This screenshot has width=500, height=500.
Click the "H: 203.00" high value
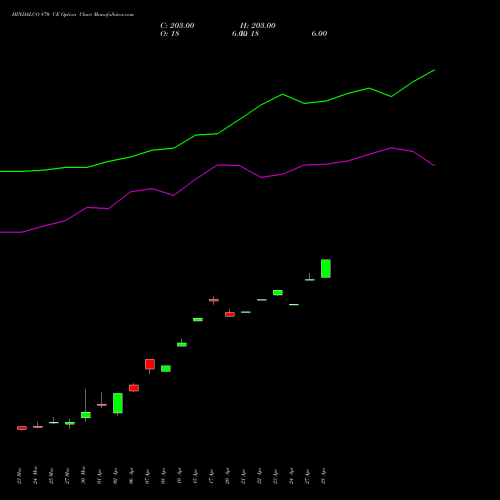258,26
